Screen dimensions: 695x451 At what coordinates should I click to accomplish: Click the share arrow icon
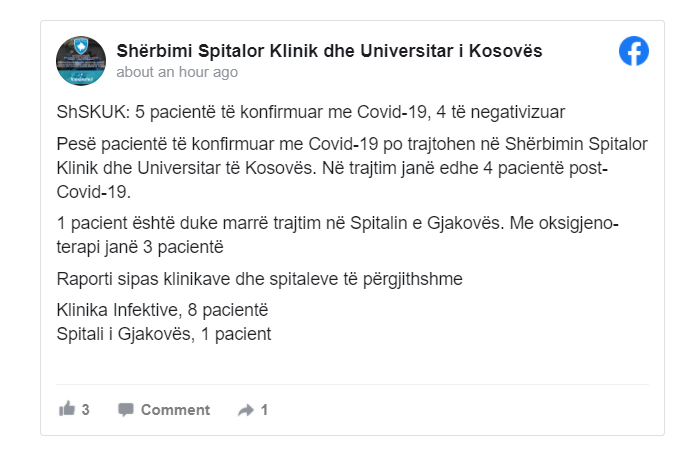coord(245,409)
